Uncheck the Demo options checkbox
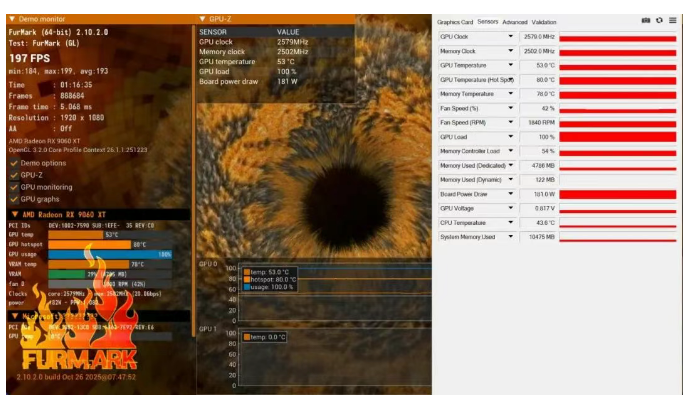Viewport: 687px width, 406px height. (x=13, y=163)
